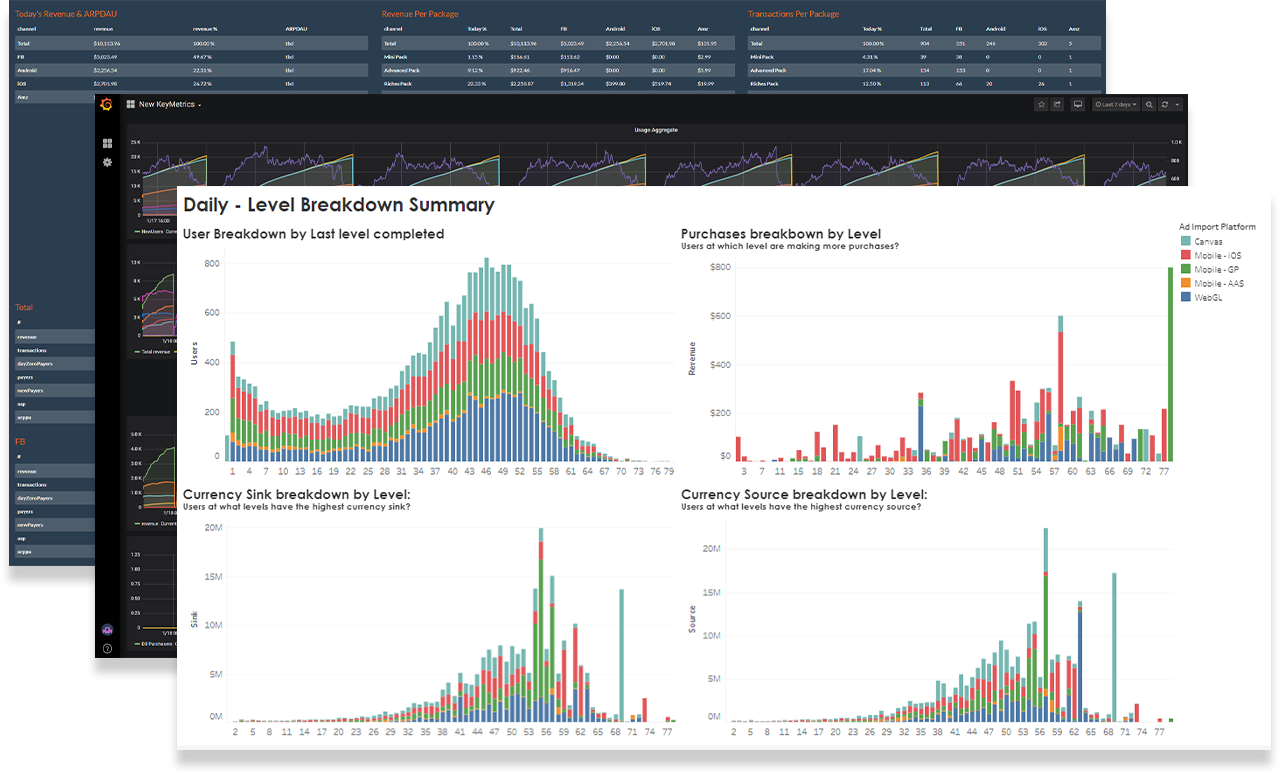Toggle the Canvas legend entry
Screen dimensions: 1280x773
tap(1208, 241)
